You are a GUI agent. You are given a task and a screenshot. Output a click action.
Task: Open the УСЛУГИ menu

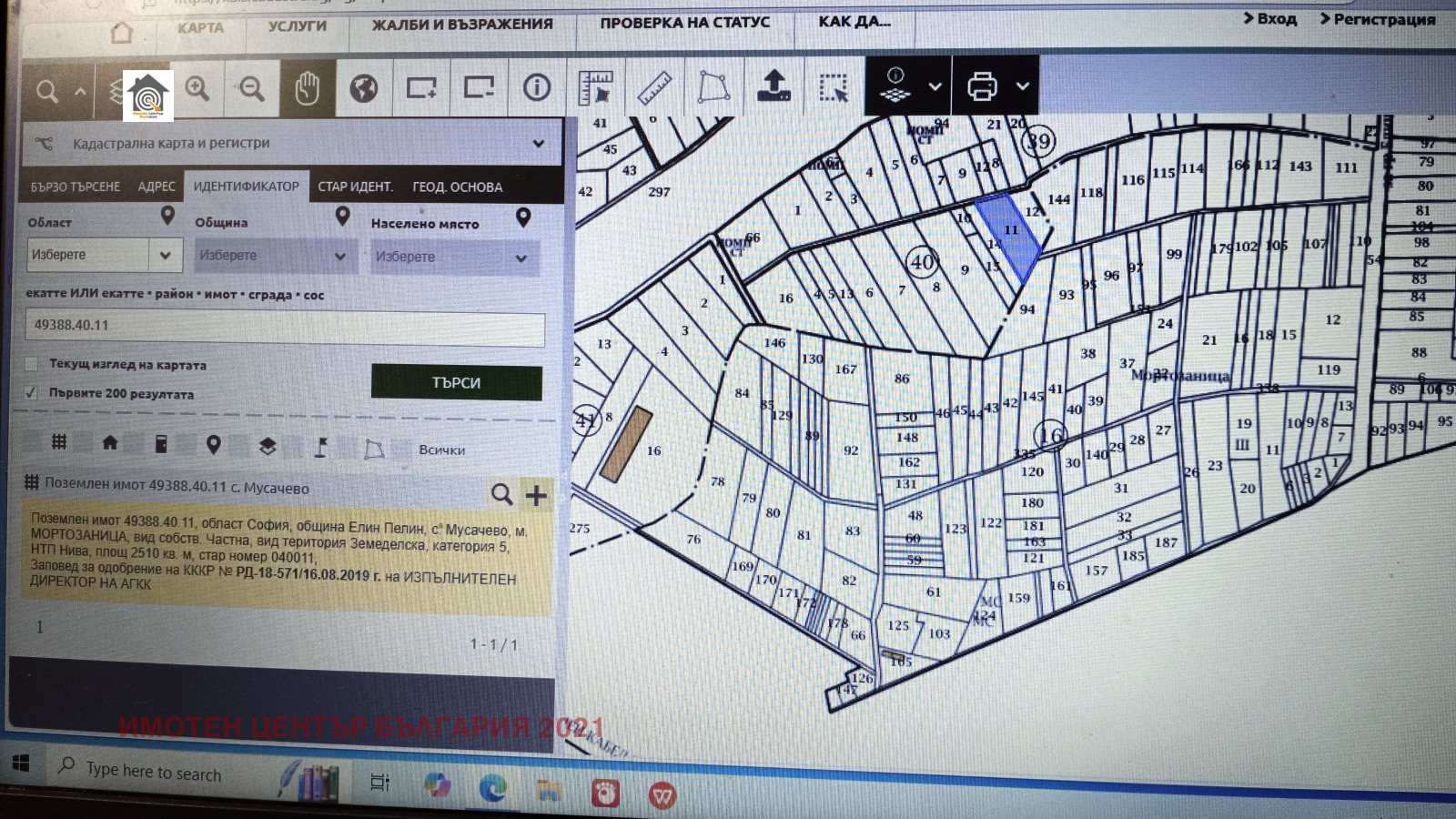point(297,26)
